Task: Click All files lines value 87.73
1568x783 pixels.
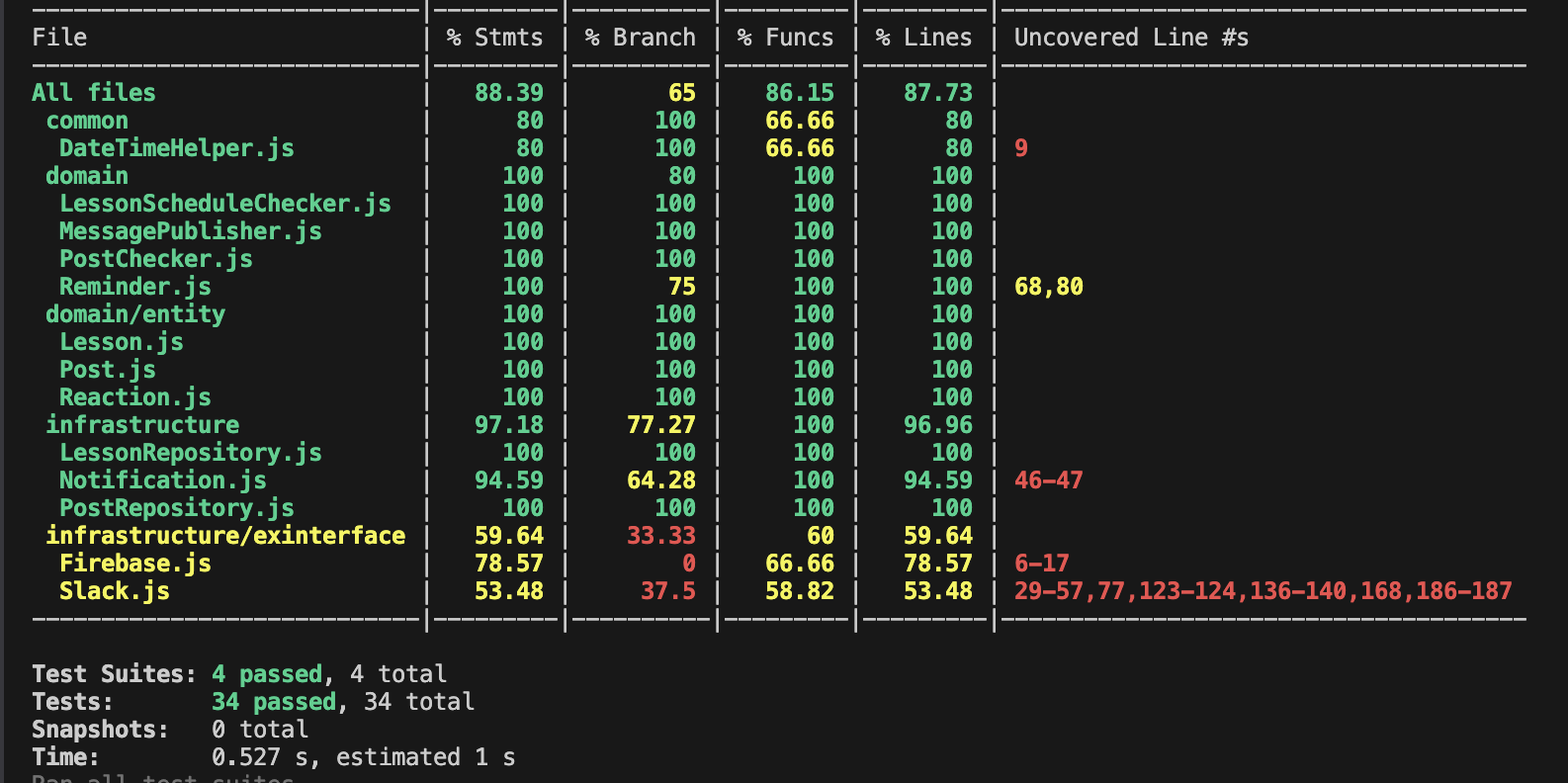Action: tap(938, 93)
